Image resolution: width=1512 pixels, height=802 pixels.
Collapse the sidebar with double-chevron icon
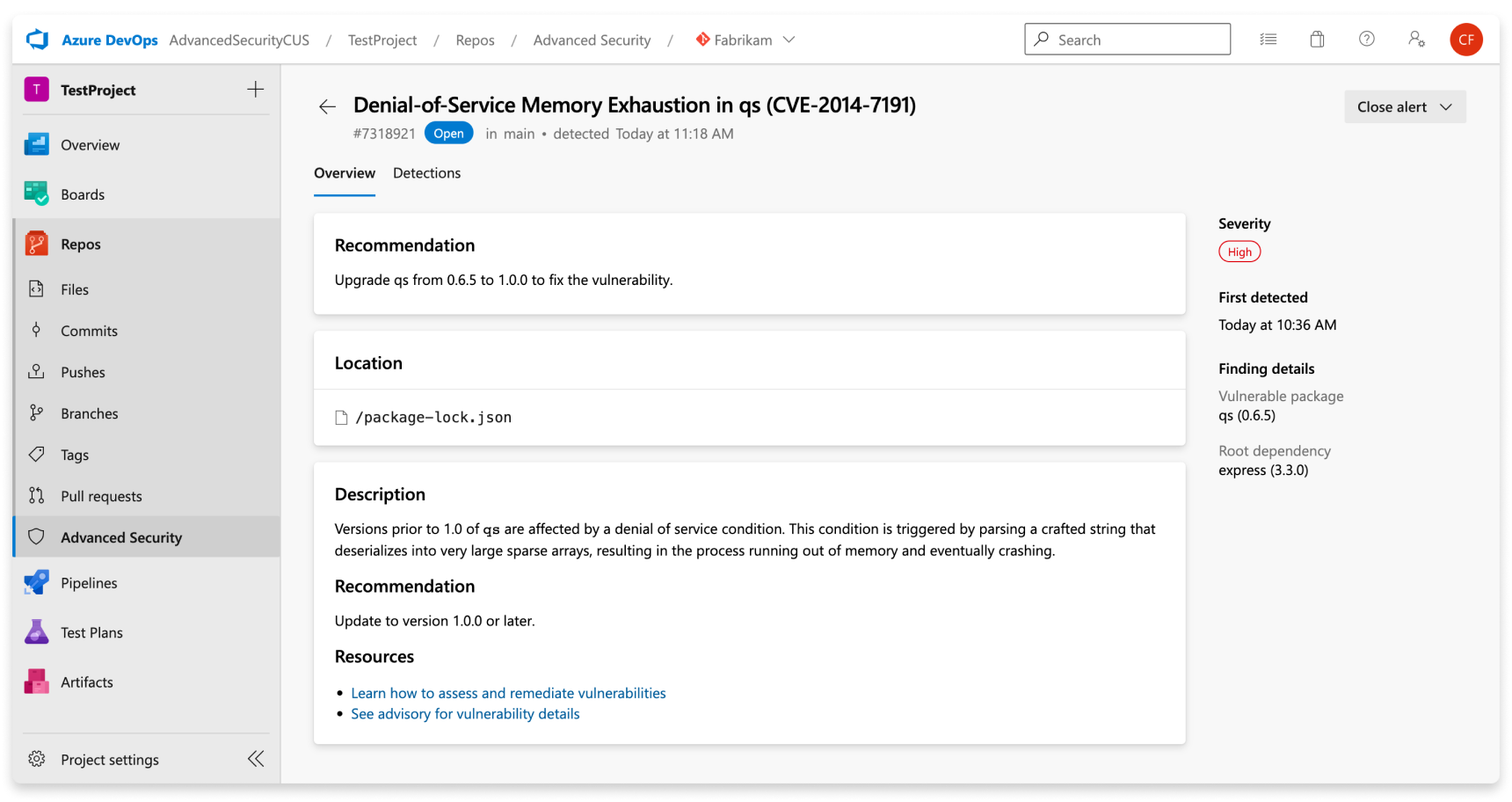click(x=256, y=759)
